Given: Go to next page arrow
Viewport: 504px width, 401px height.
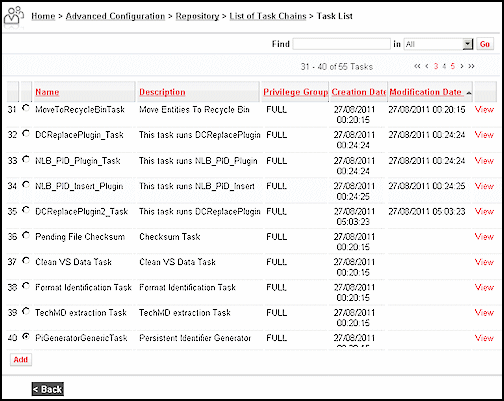Looking at the screenshot, I should (x=462, y=66).
